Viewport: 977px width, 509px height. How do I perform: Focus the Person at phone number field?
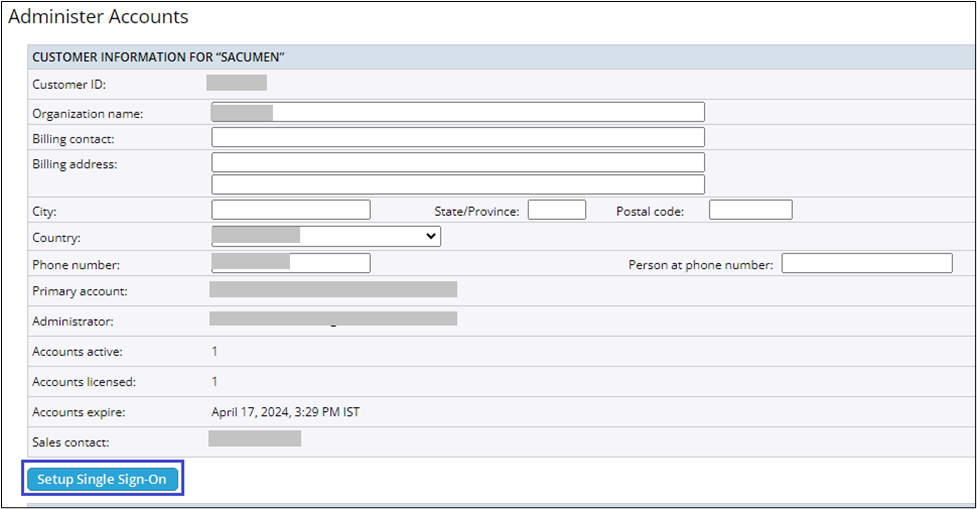[866, 263]
